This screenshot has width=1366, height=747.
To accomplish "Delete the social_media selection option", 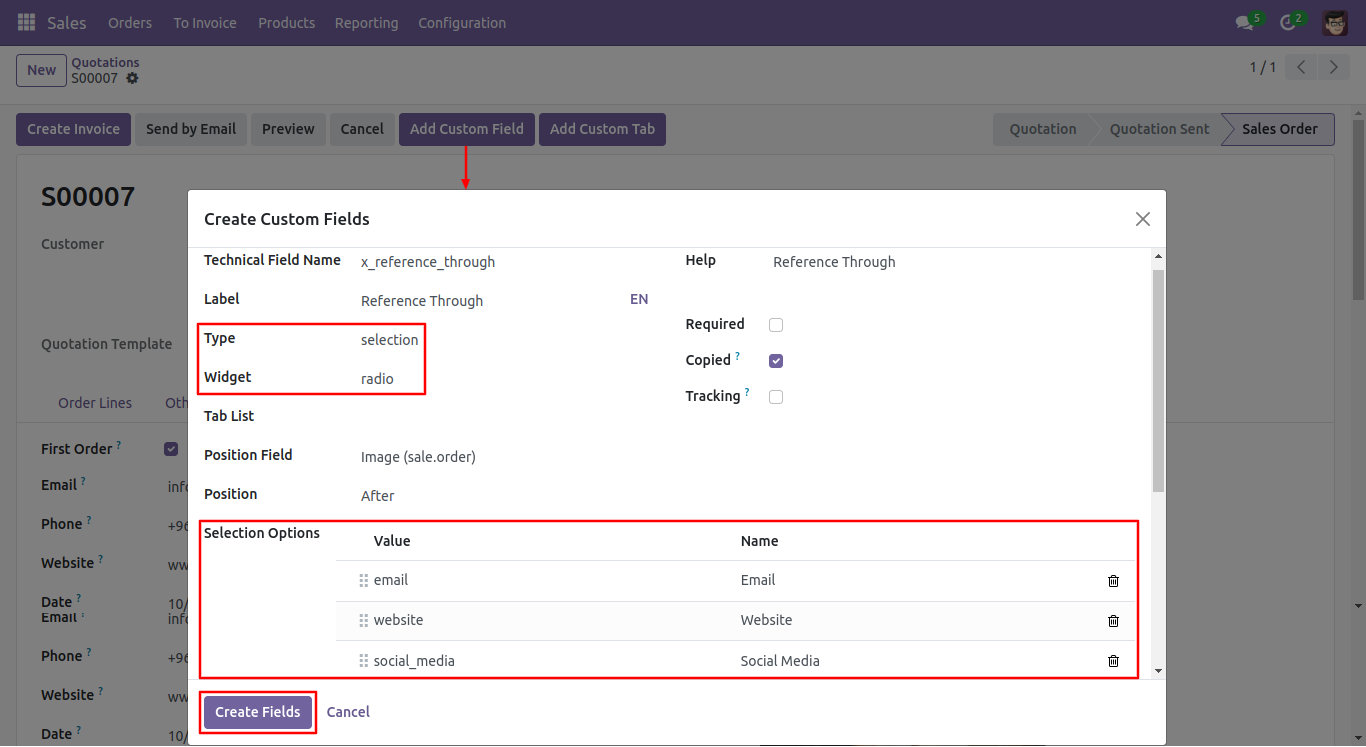I will pyautogui.click(x=1113, y=661).
